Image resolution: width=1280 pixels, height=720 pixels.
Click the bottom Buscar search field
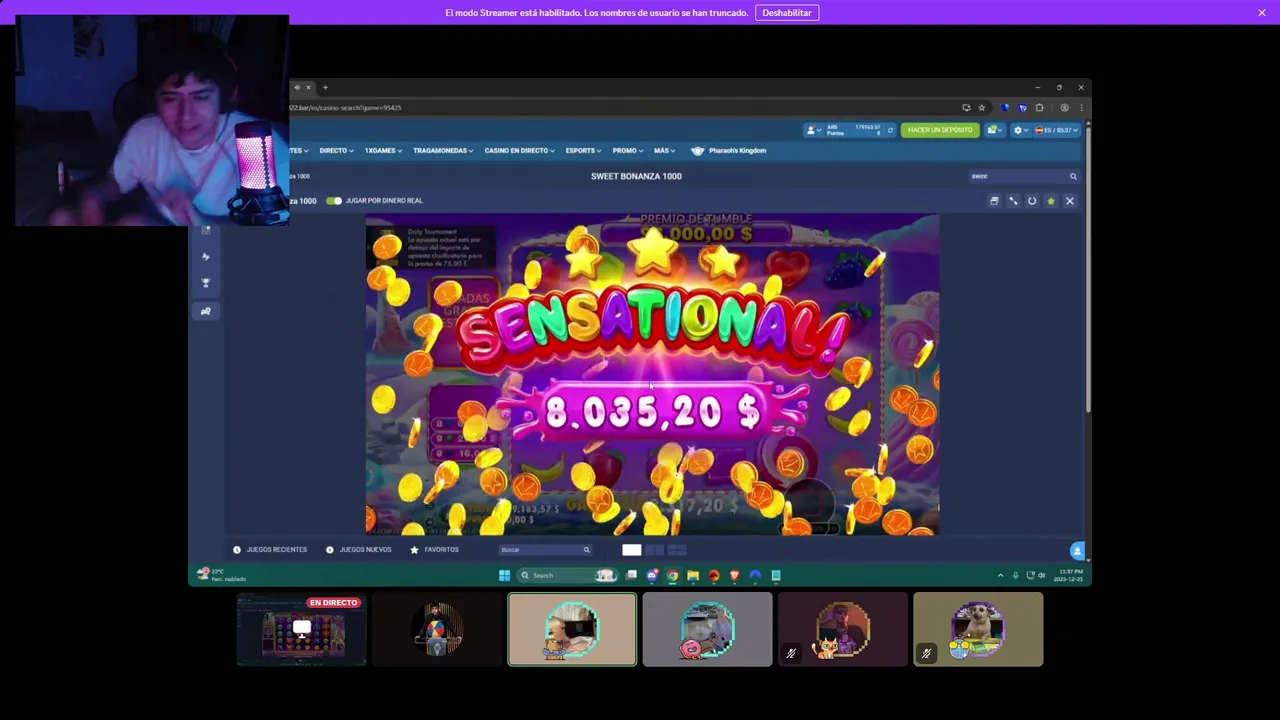[x=545, y=549]
